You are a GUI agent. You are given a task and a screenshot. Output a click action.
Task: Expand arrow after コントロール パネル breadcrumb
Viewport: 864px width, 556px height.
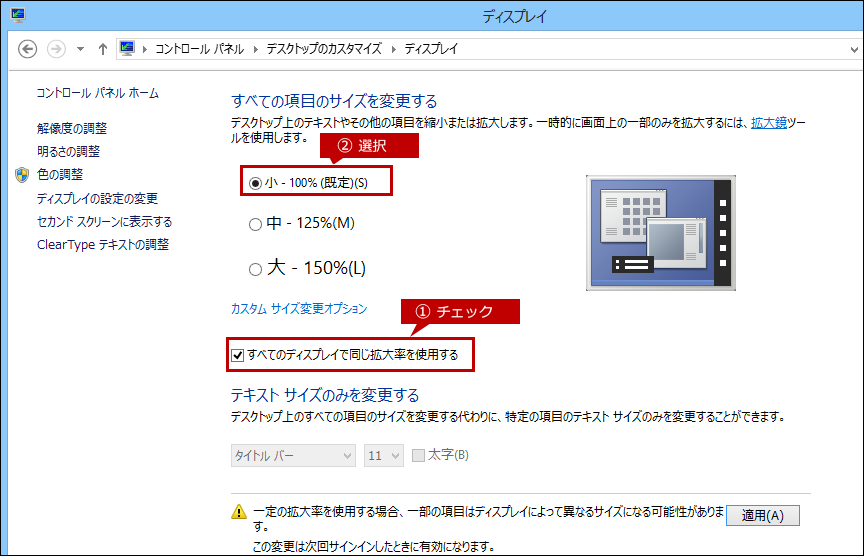[x=256, y=50]
